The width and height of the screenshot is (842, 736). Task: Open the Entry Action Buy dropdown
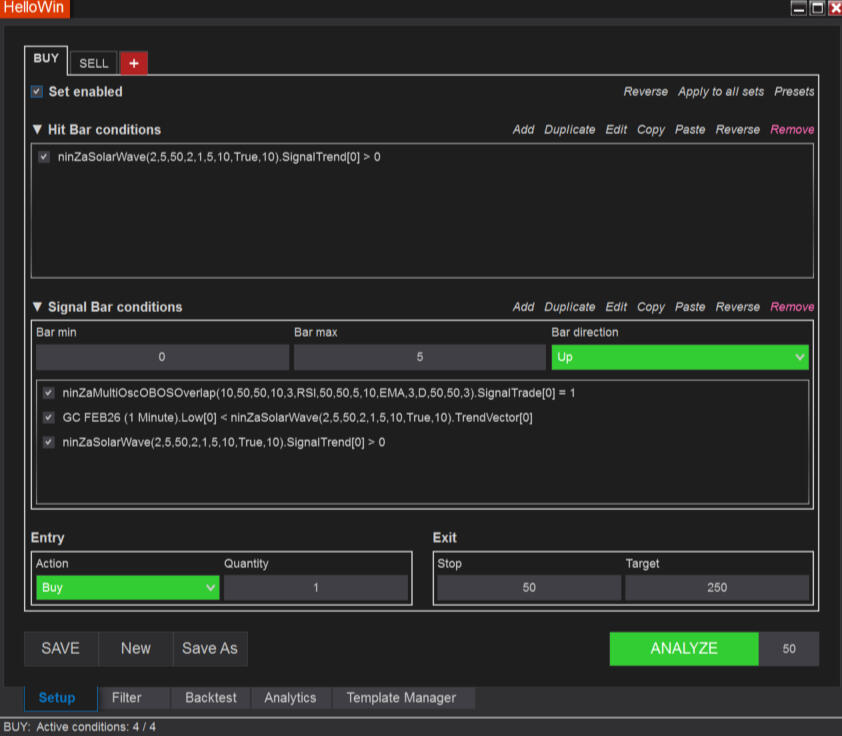(x=127, y=588)
